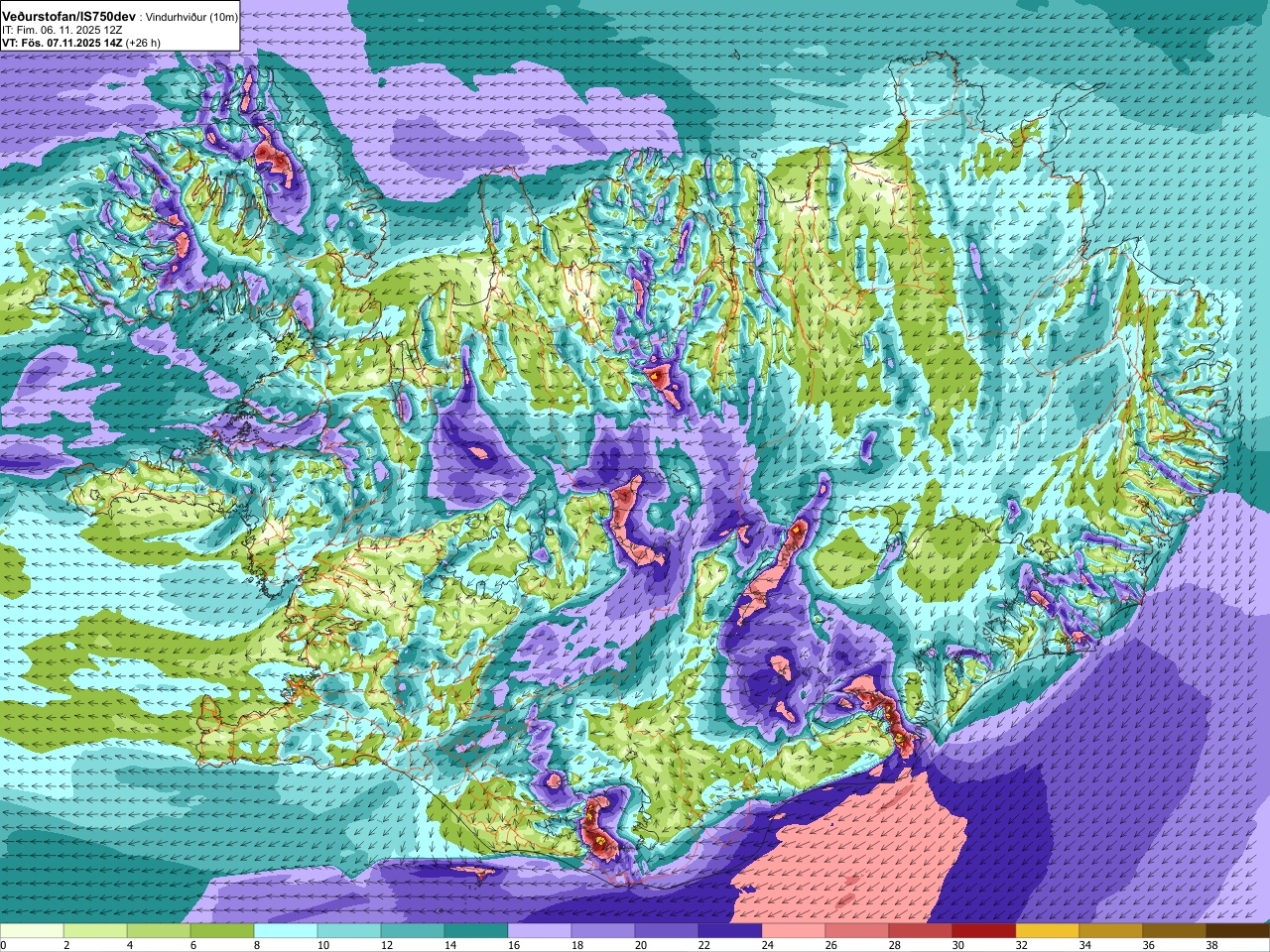Select the salmon 26–28 legend swatch
This screenshot has height=952, width=1270.
click(x=857, y=931)
